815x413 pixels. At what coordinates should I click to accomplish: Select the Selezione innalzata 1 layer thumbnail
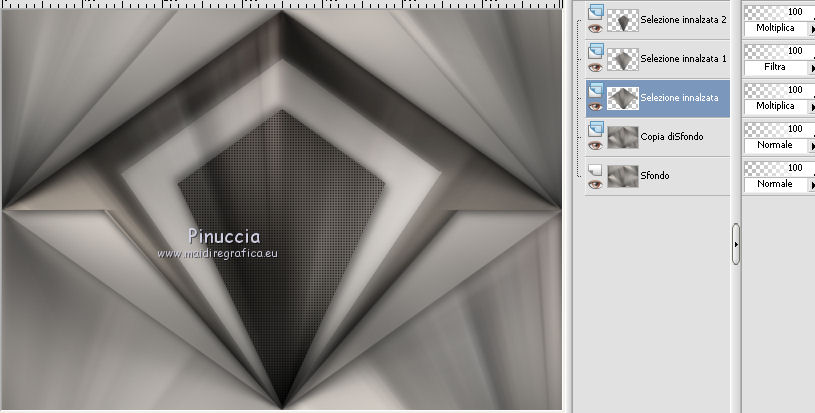pyautogui.click(x=623, y=59)
